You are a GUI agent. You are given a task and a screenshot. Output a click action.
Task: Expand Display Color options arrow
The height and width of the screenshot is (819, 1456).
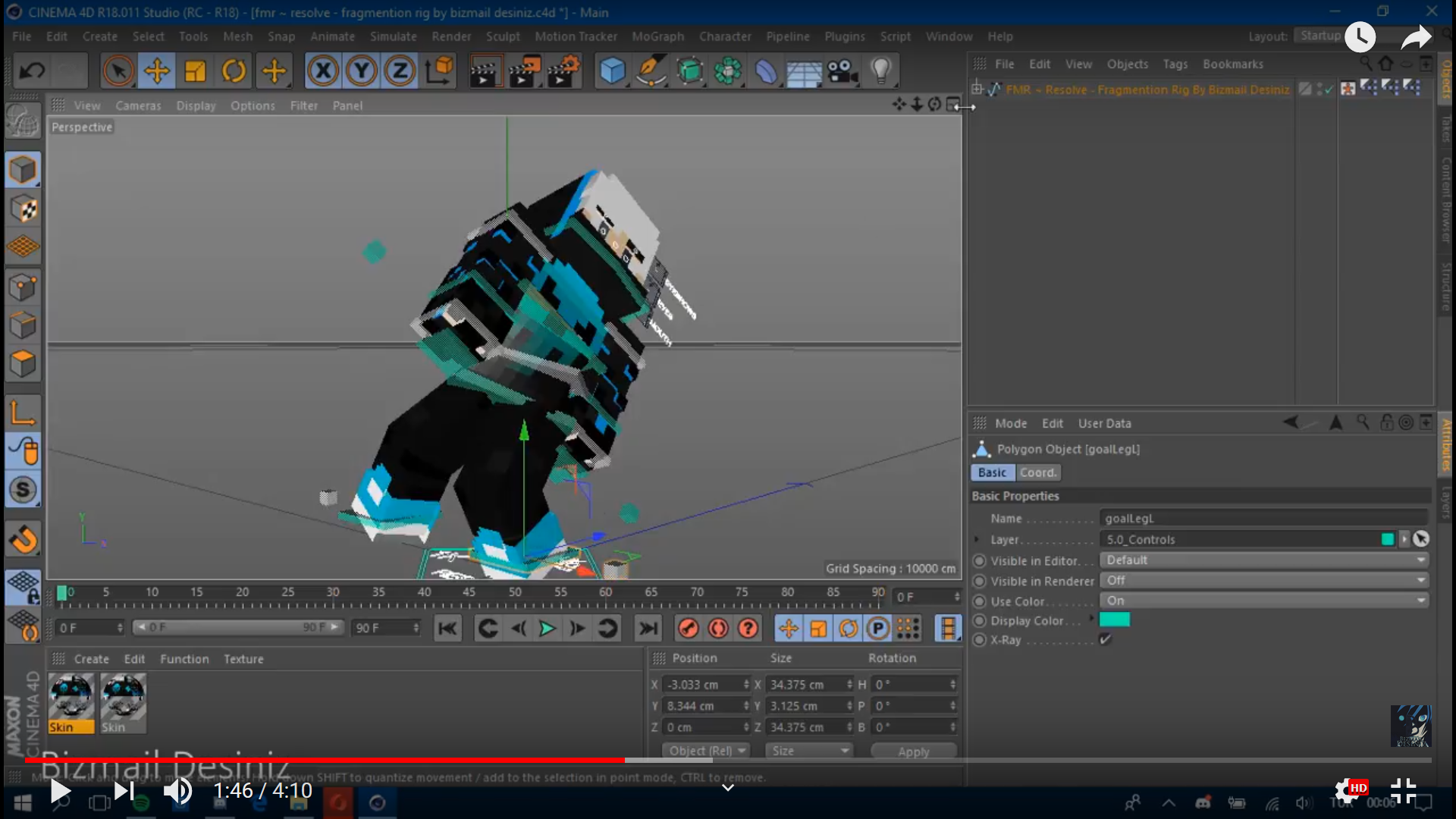click(1092, 619)
